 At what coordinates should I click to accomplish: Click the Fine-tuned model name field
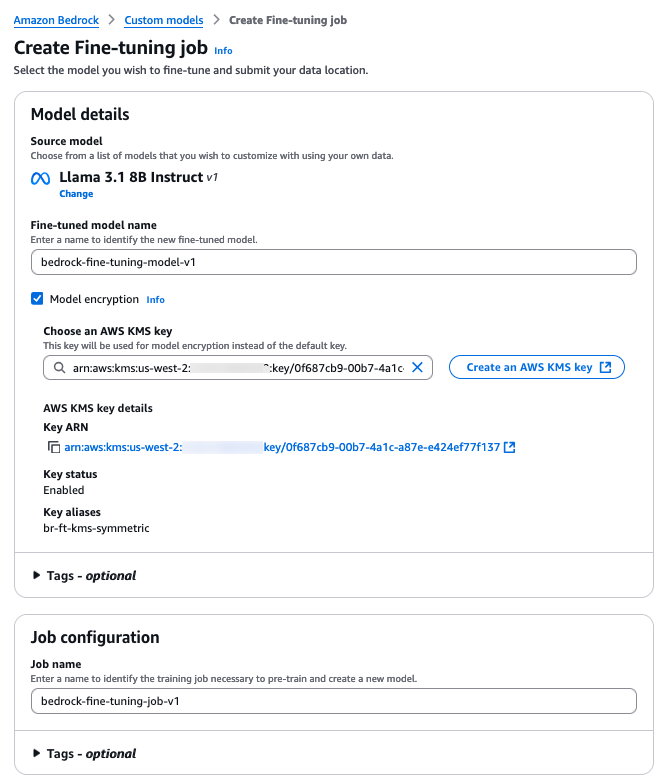tap(333, 261)
